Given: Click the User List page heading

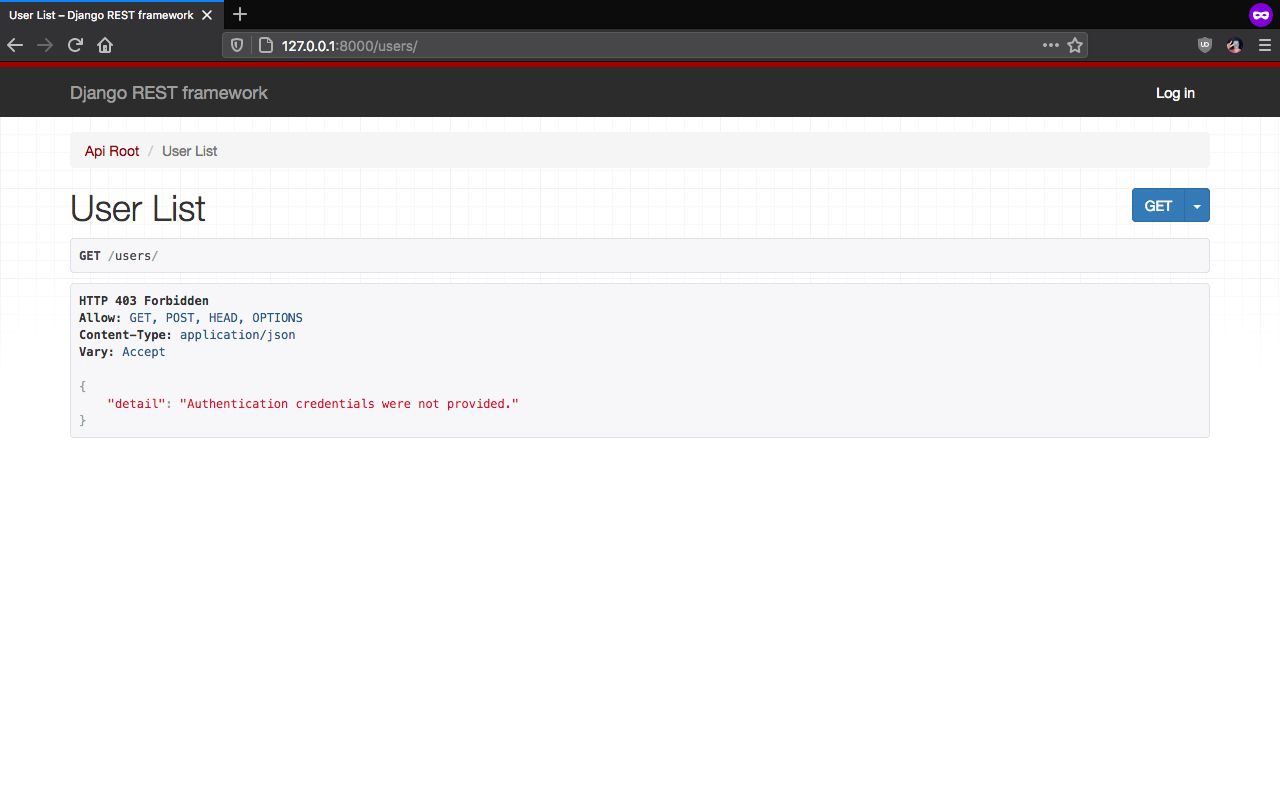Looking at the screenshot, I should (138, 208).
